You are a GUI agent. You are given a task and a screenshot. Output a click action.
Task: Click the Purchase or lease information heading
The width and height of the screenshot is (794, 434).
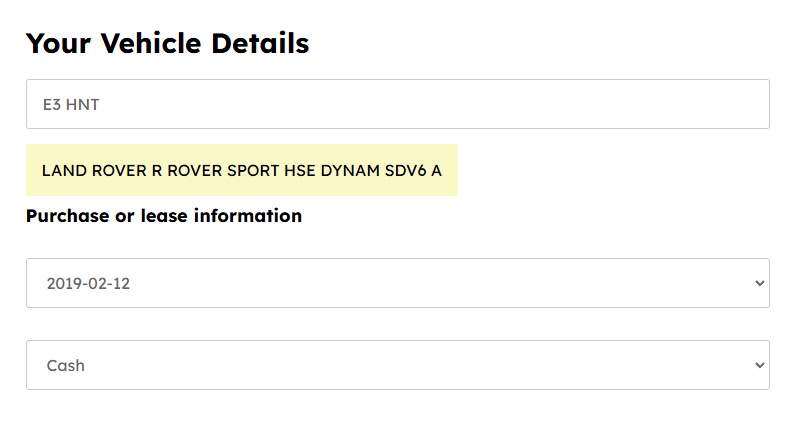(164, 215)
